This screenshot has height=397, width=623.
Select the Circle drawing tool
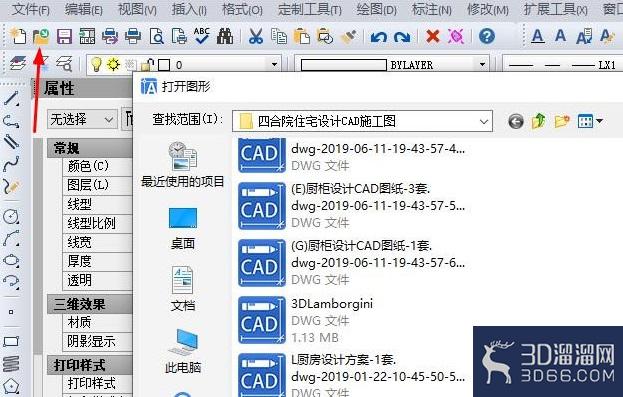click(11, 216)
